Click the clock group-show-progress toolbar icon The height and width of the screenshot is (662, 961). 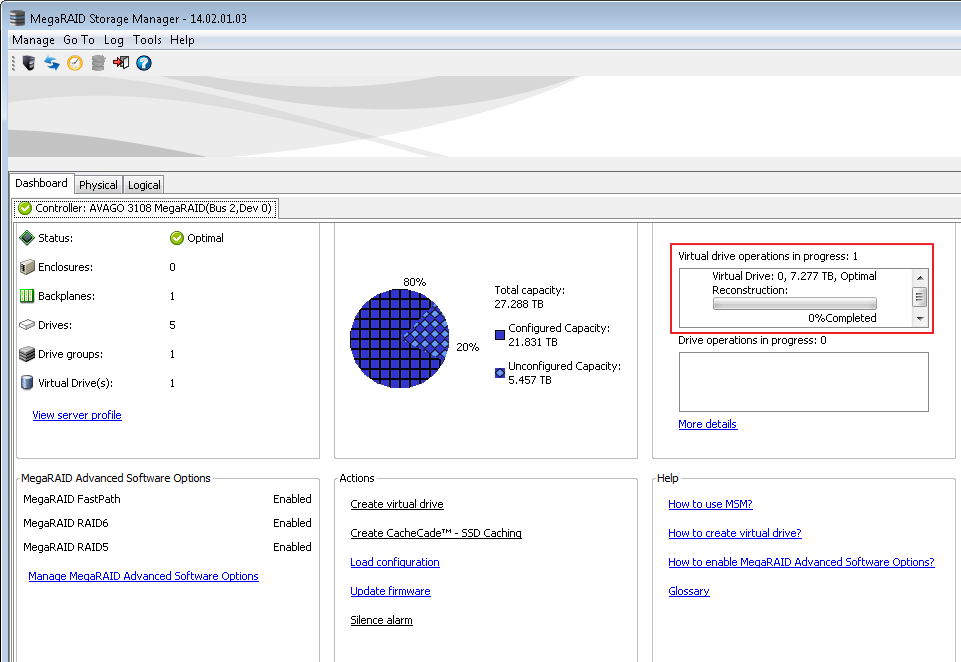click(75, 63)
